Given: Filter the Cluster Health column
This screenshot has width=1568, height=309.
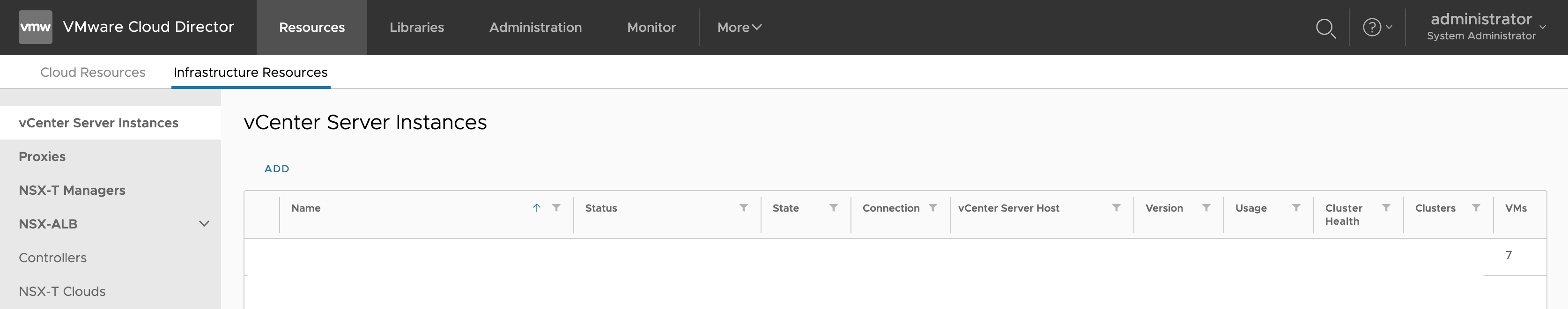Looking at the screenshot, I should pos(1386,208).
